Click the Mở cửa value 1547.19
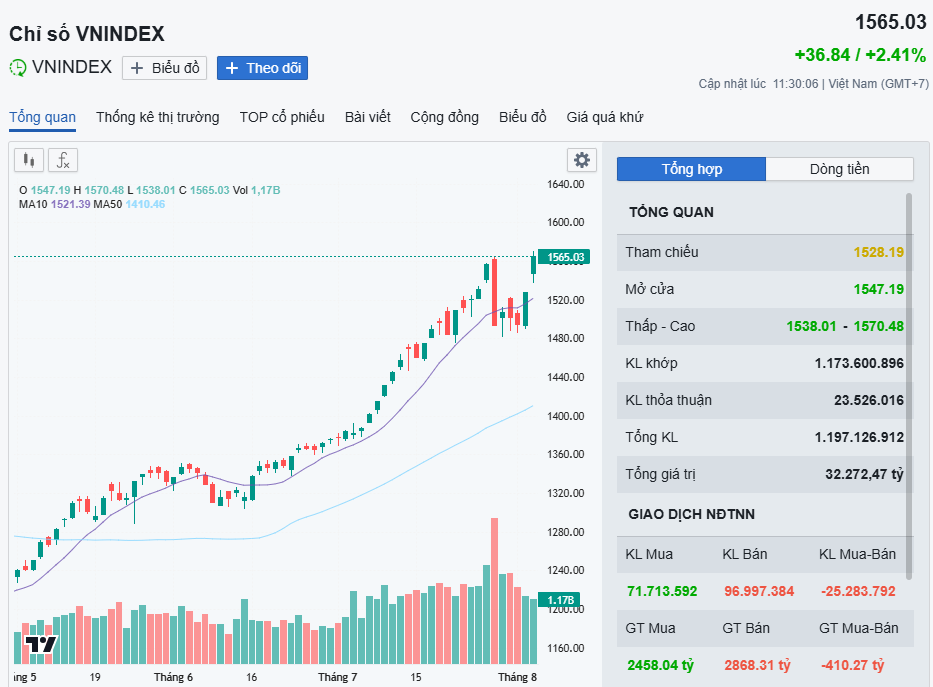The height and width of the screenshot is (687, 933). point(878,289)
